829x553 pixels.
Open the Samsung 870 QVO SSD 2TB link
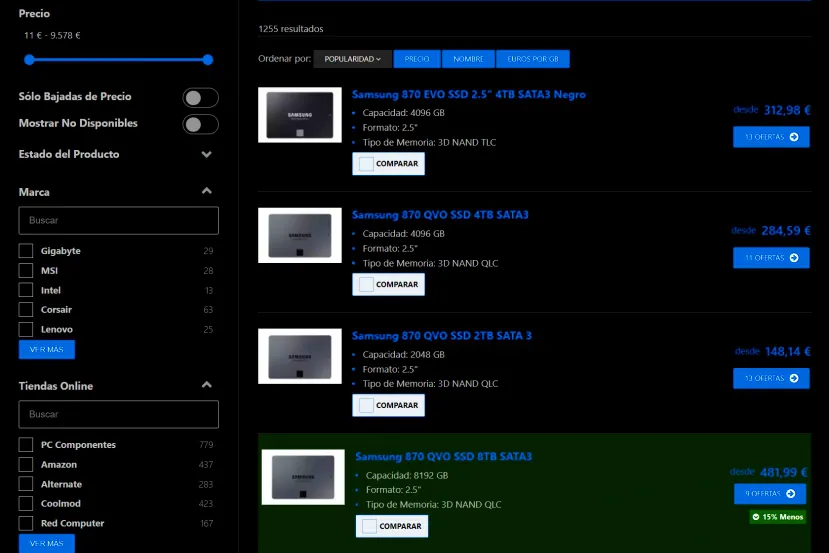441,335
